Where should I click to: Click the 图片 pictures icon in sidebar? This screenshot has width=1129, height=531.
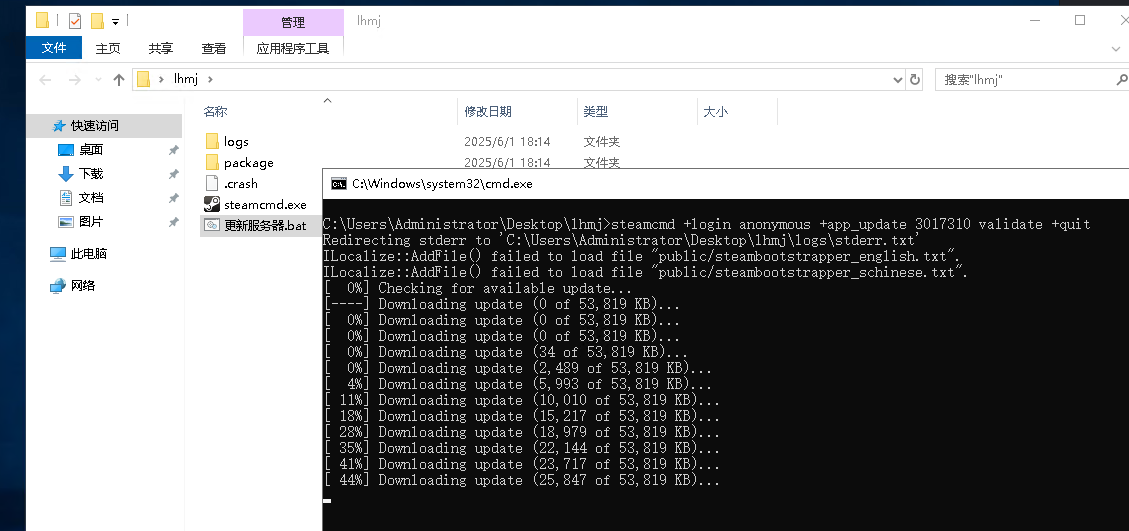(66, 221)
